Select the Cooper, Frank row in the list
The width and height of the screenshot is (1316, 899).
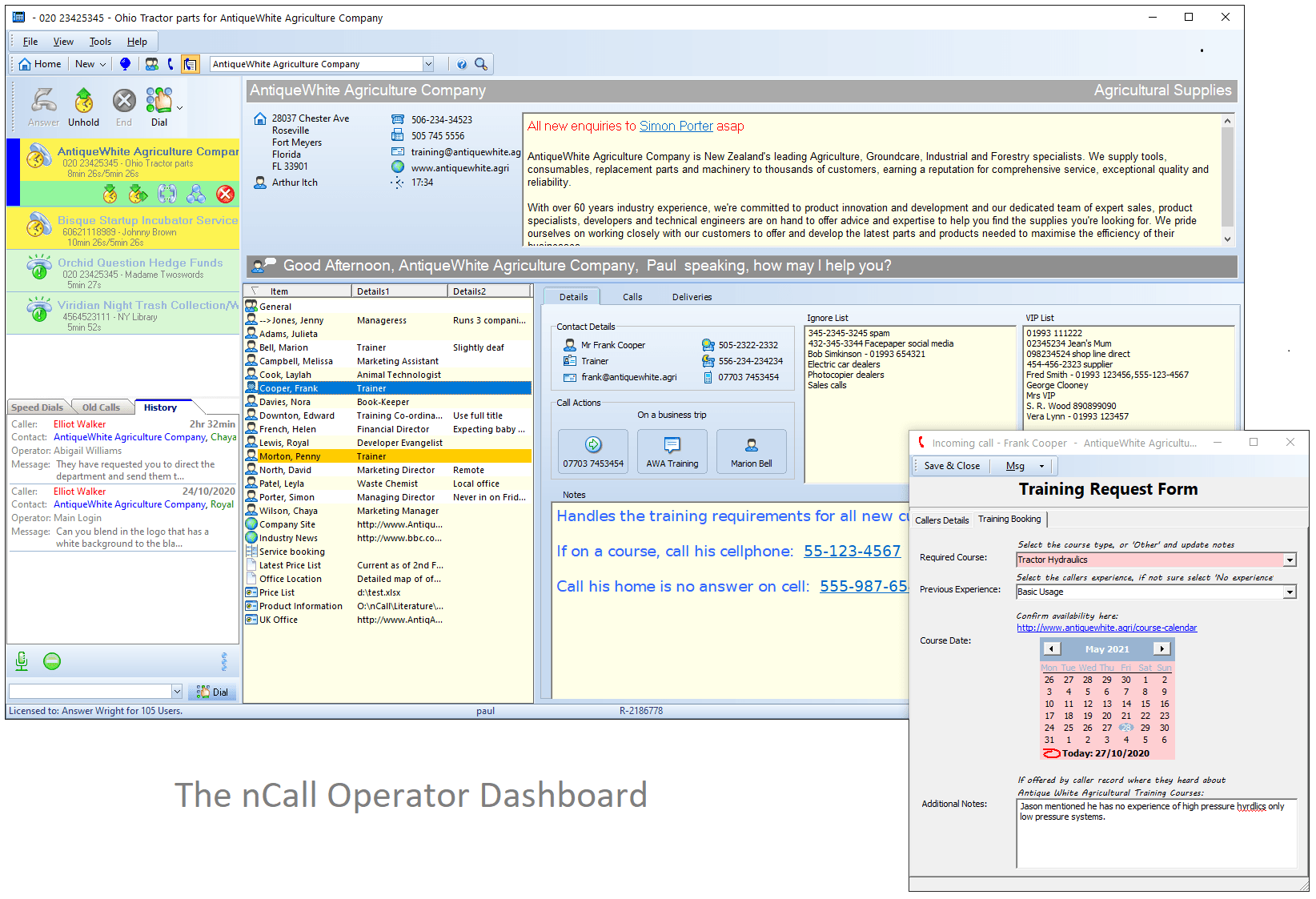[x=388, y=388]
